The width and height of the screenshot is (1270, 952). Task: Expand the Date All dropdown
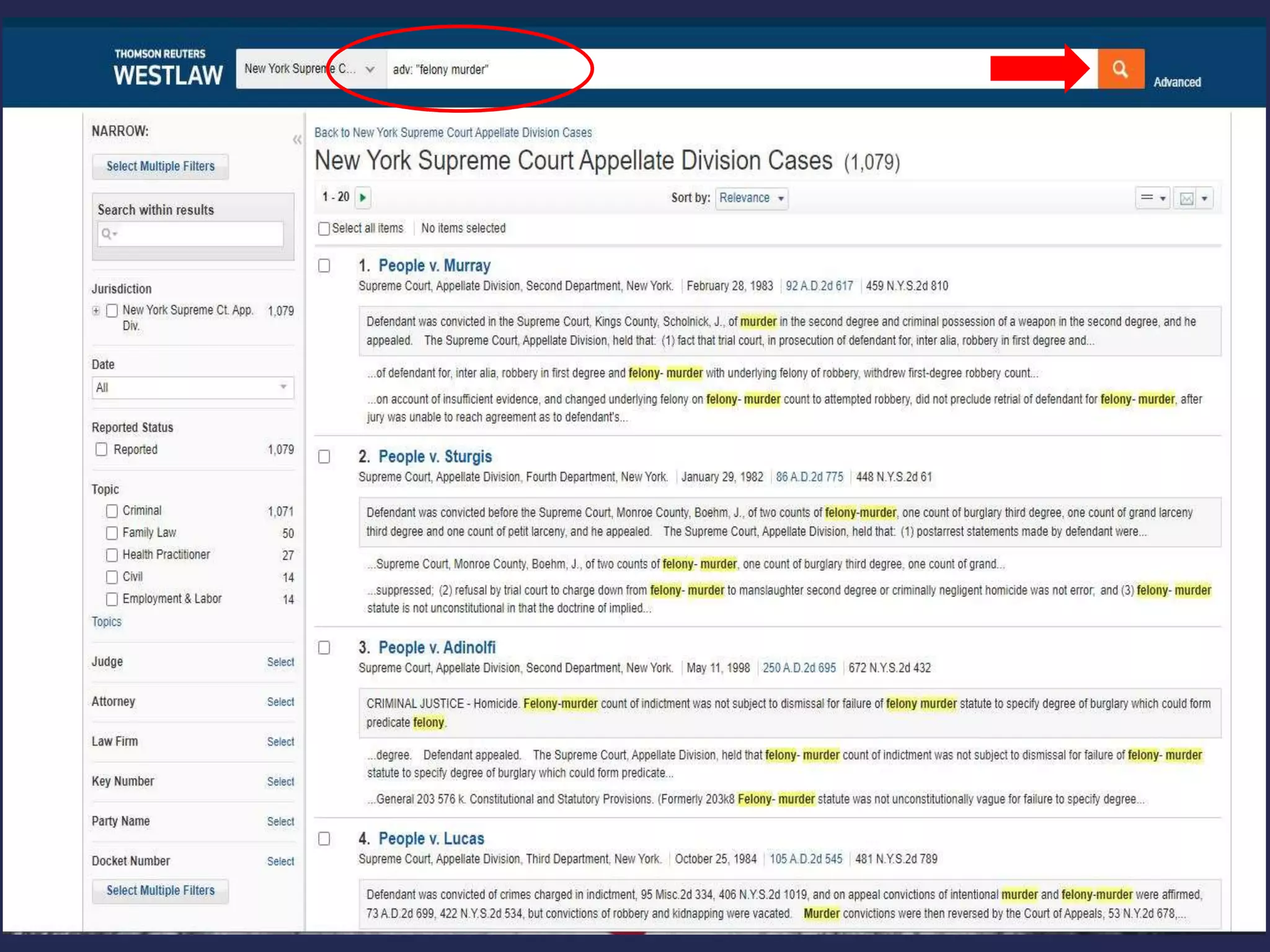[x=192, y=388]
